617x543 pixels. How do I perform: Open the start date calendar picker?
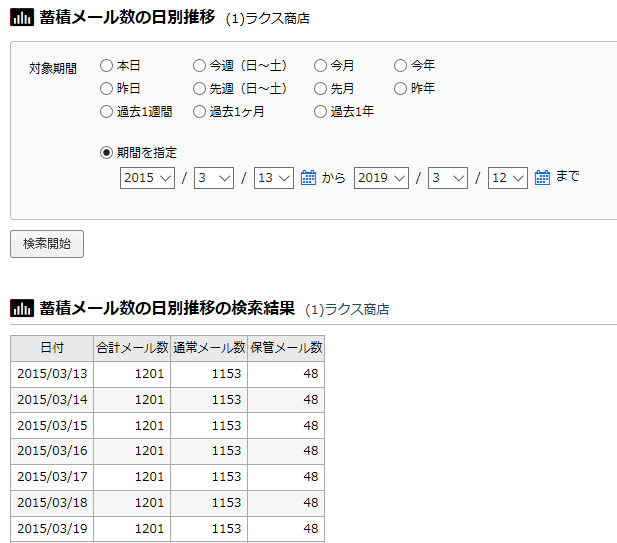(x=308, y=177)
